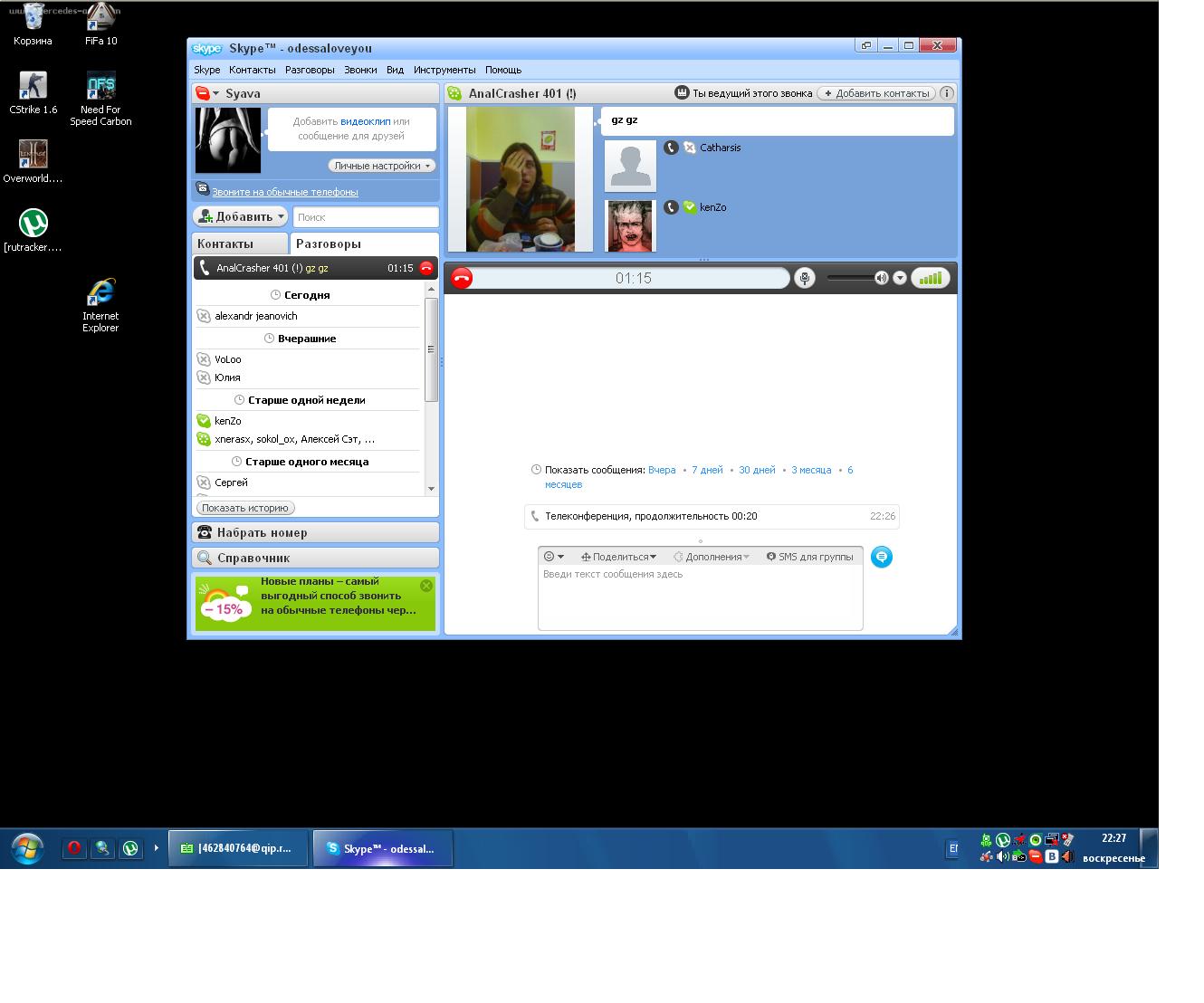The image size is (1204, 1003).
Task: Switch to the Разговоры tab
Action: click(364, 244)
